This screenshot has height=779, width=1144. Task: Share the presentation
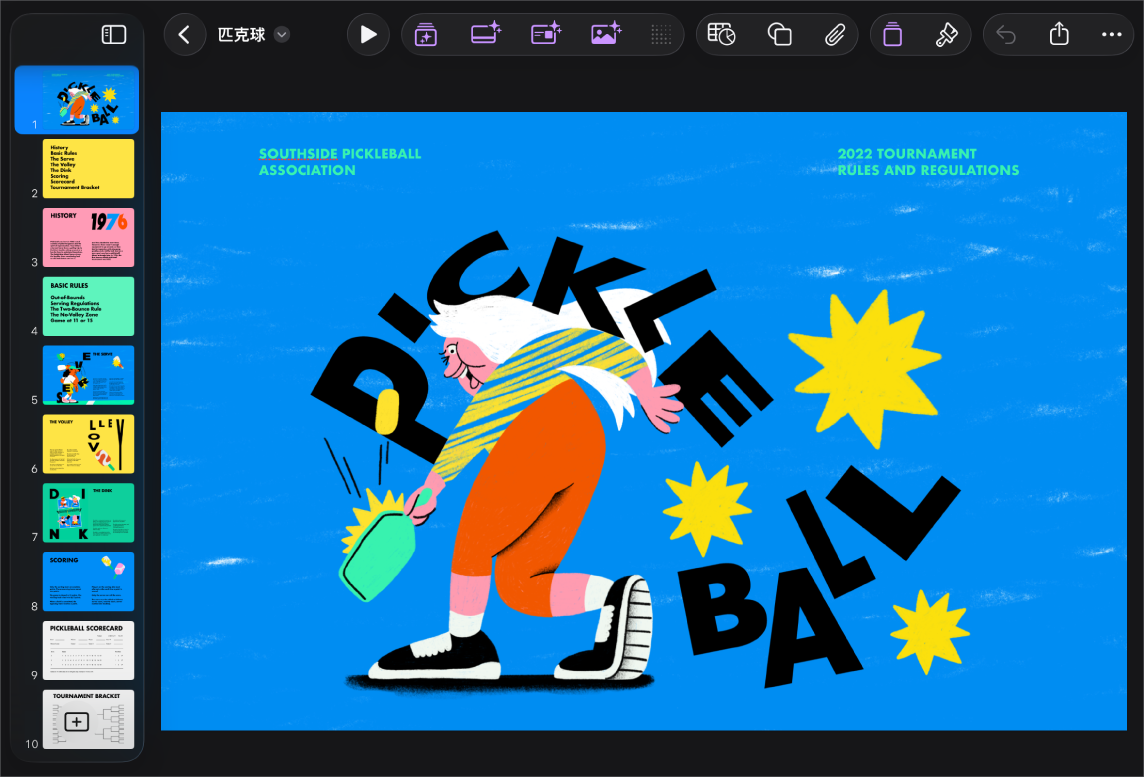click(x=1059, y=35)
